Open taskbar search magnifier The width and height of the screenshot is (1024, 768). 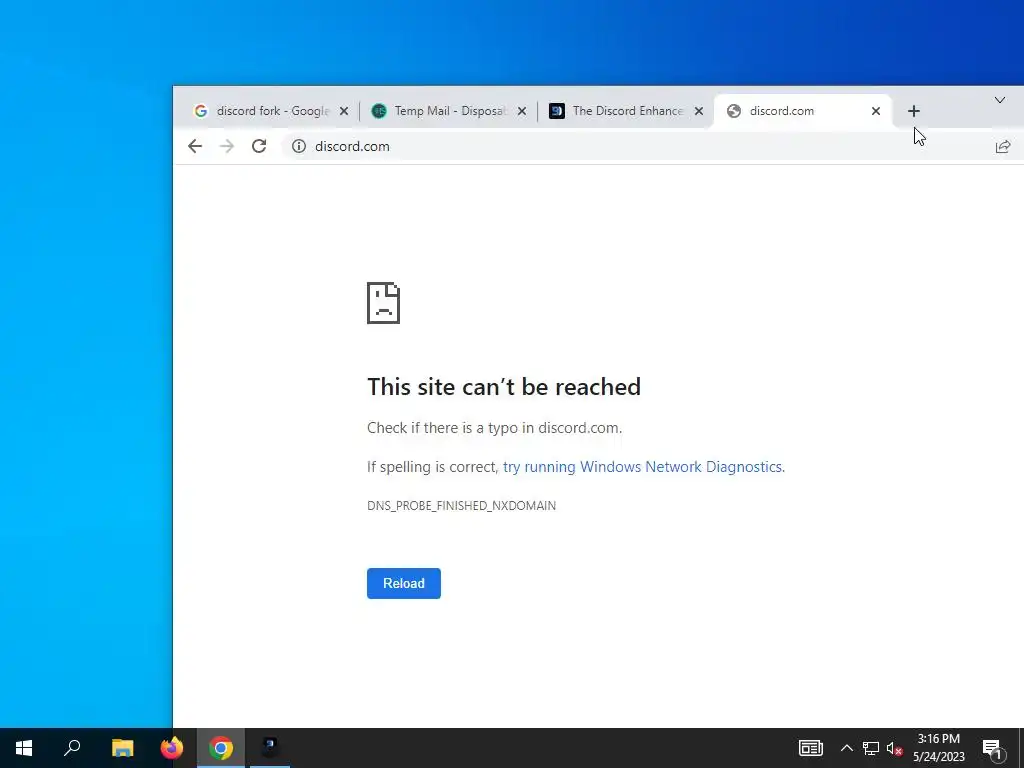[72, 748]
